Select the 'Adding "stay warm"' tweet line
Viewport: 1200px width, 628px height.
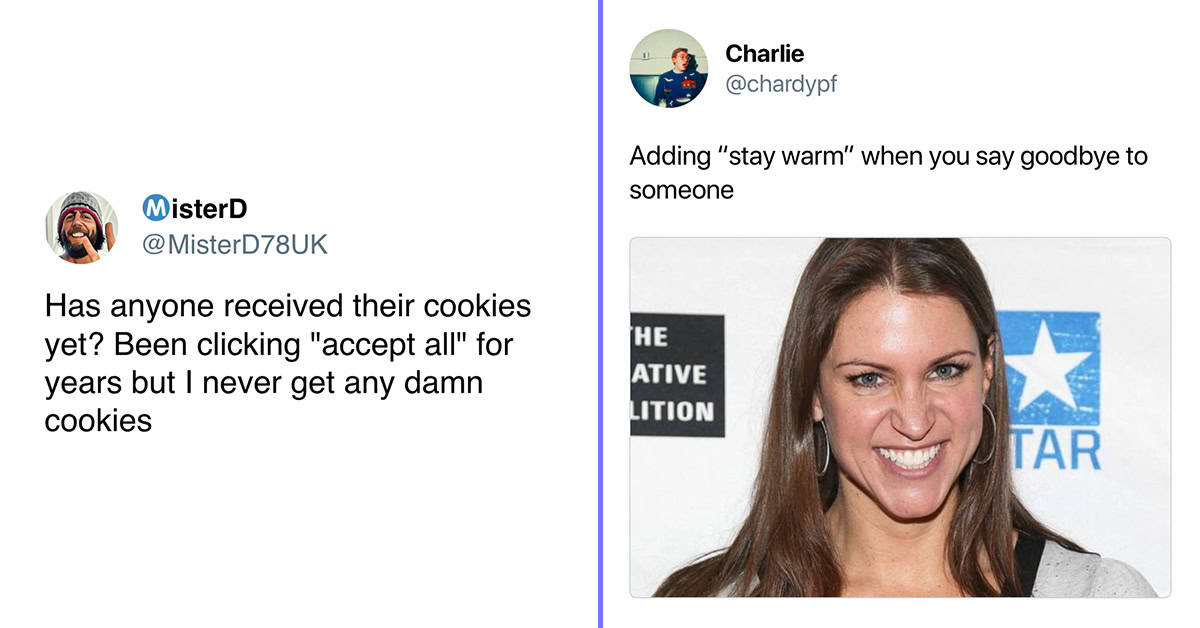click(x=888, y=157)
